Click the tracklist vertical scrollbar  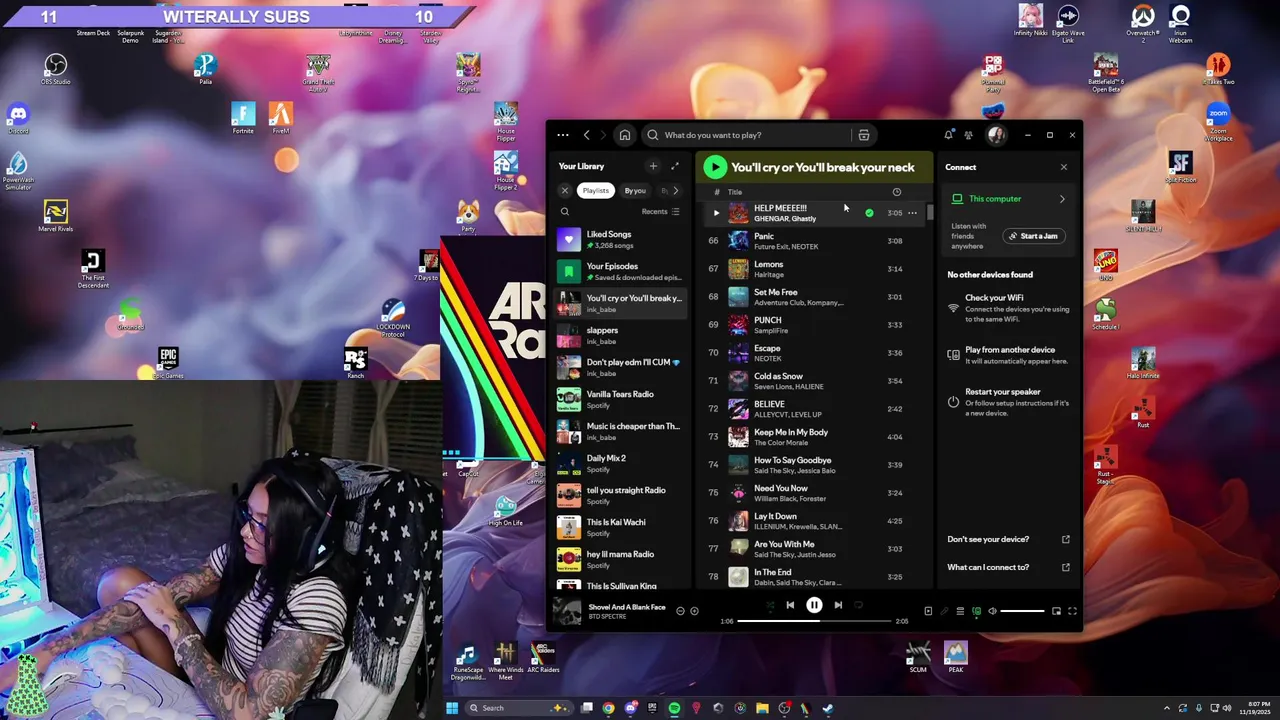pos(930,213)
